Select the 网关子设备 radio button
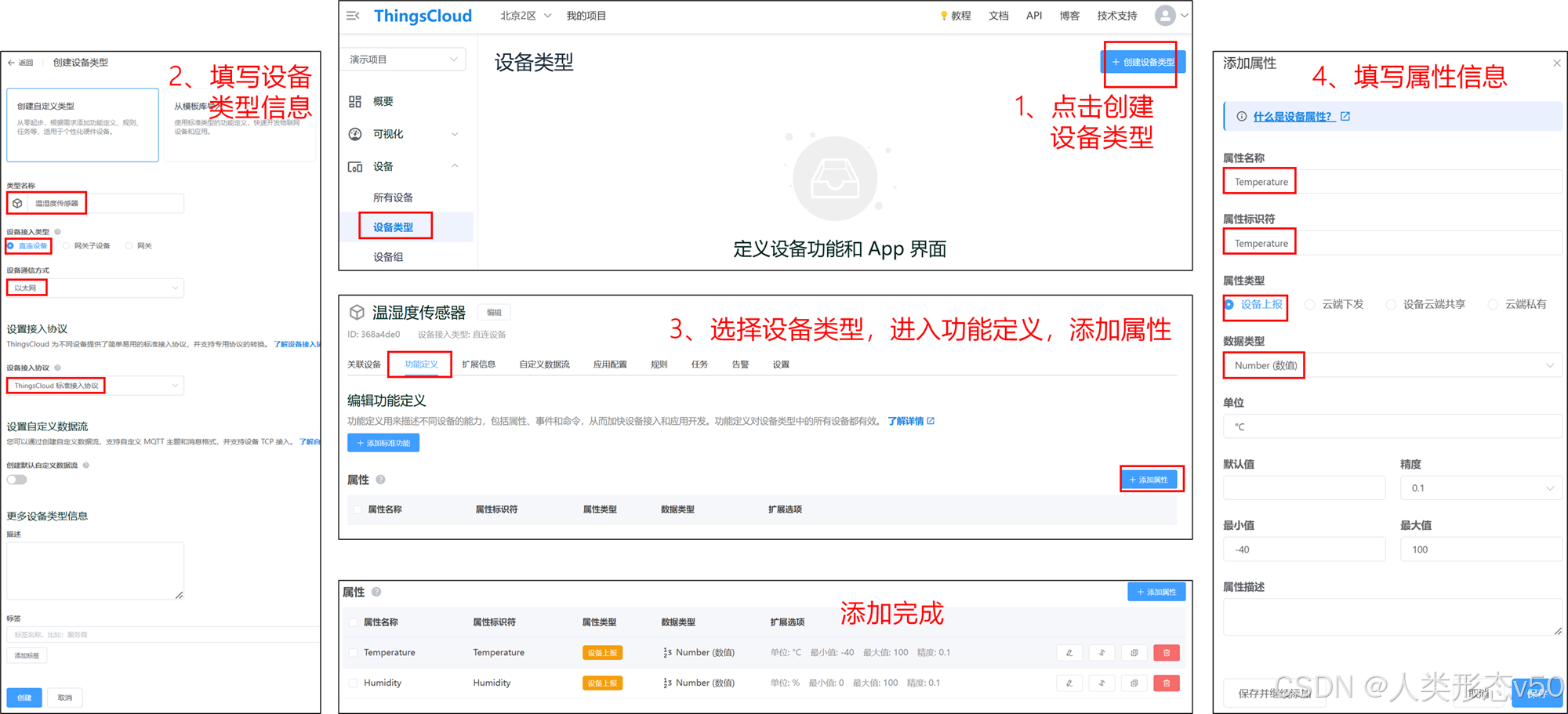 click(67, 246)
